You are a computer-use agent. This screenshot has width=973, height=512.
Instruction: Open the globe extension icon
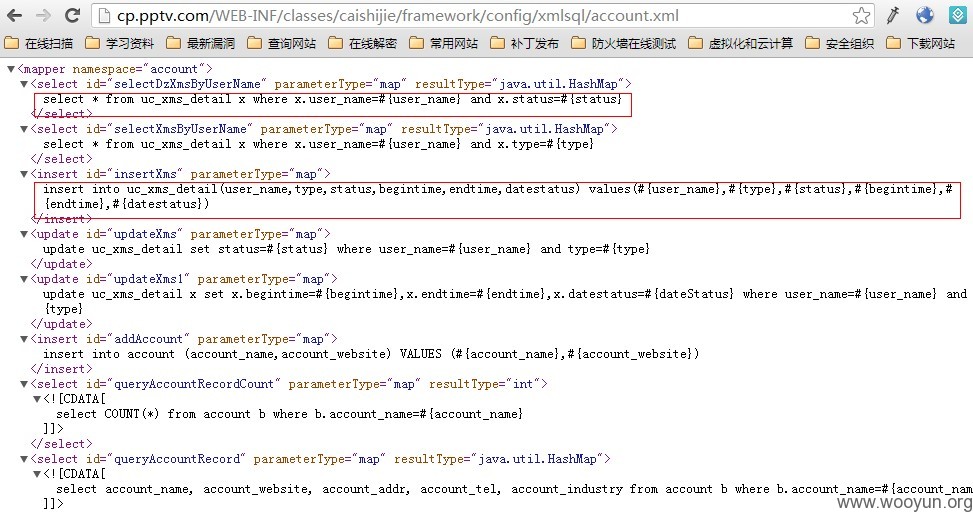925,16
